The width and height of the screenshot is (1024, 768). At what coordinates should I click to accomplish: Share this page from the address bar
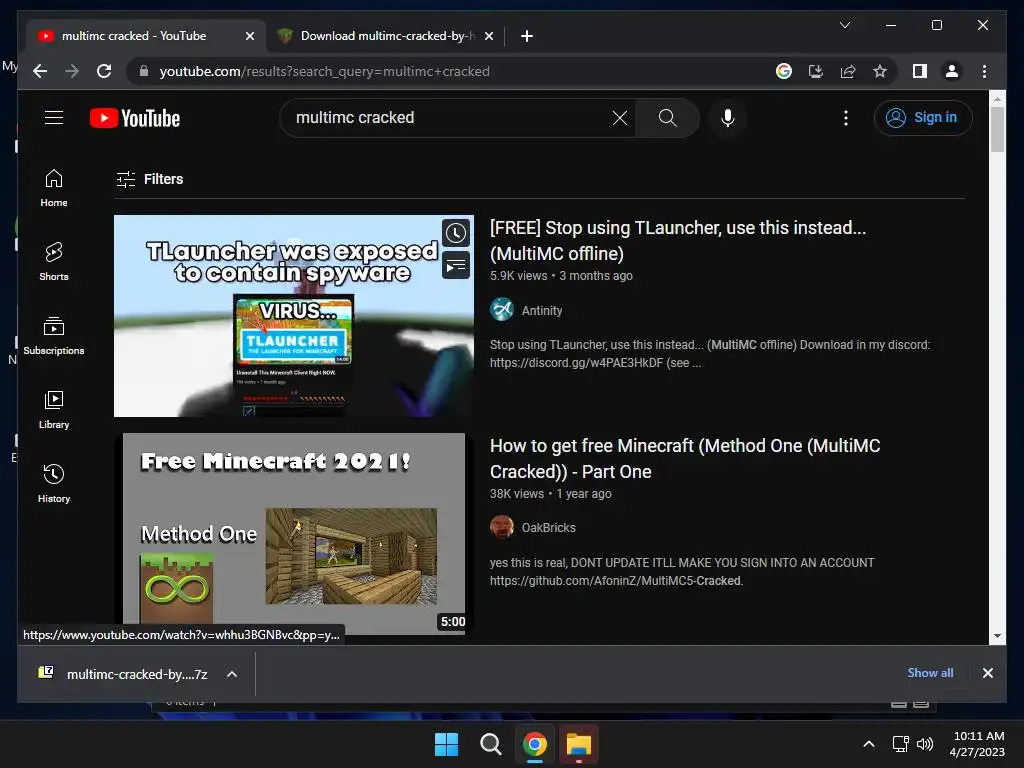(x=848, y=71)
